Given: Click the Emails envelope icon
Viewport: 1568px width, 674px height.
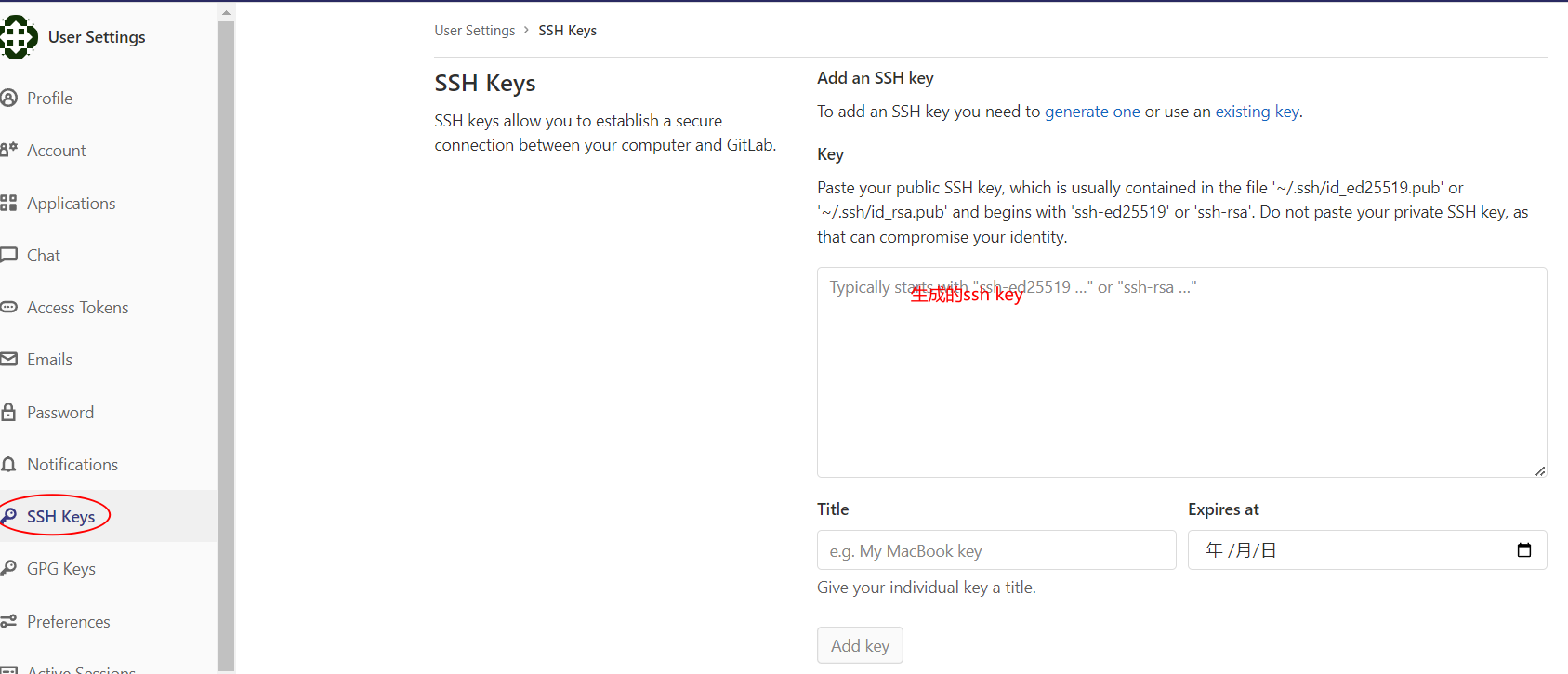Looking at the screenshot, I should [x=9, y=359].
